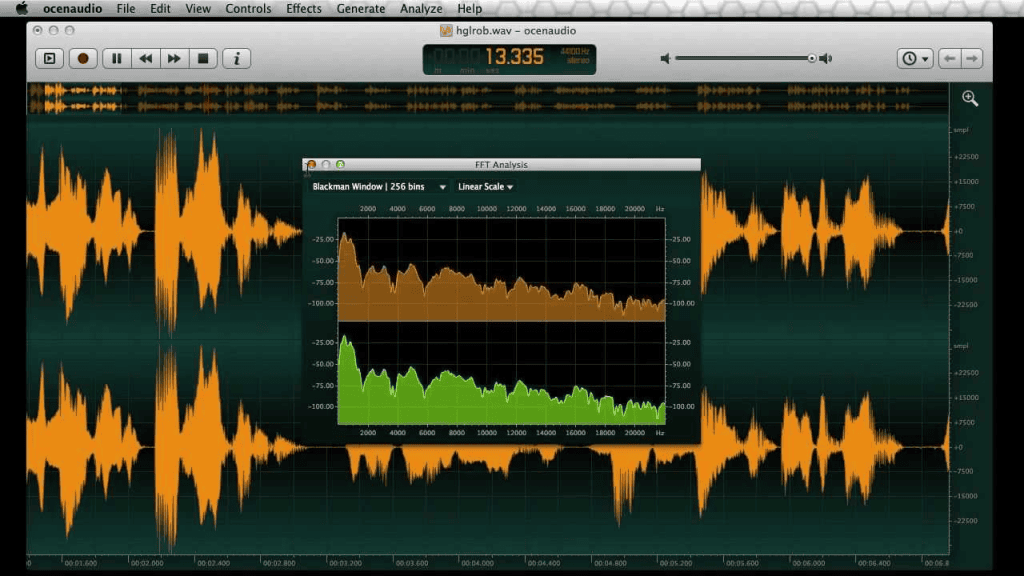Adjust the volume slider
Viewport: 1024px width, 576px height.
[x=810, y=58]
